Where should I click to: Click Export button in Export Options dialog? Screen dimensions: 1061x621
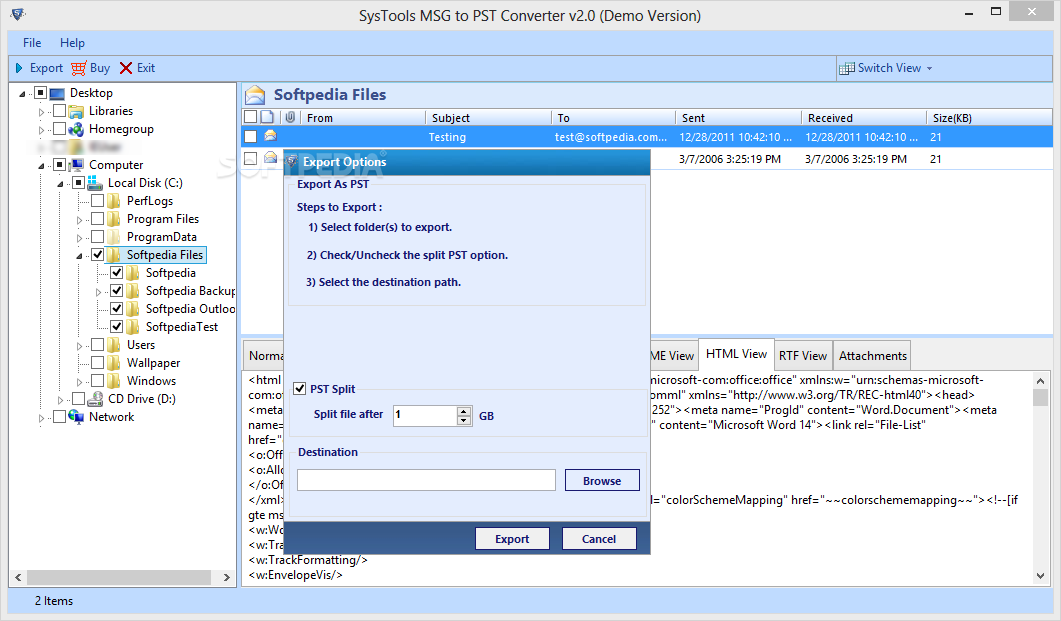(512, 538)
